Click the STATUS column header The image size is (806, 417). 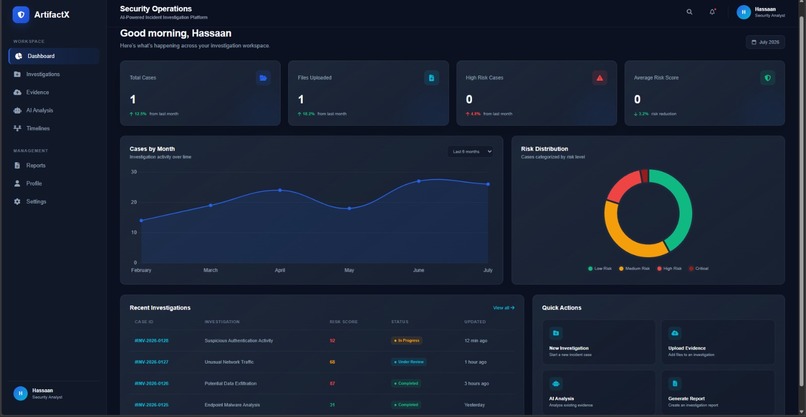(400, 322)
